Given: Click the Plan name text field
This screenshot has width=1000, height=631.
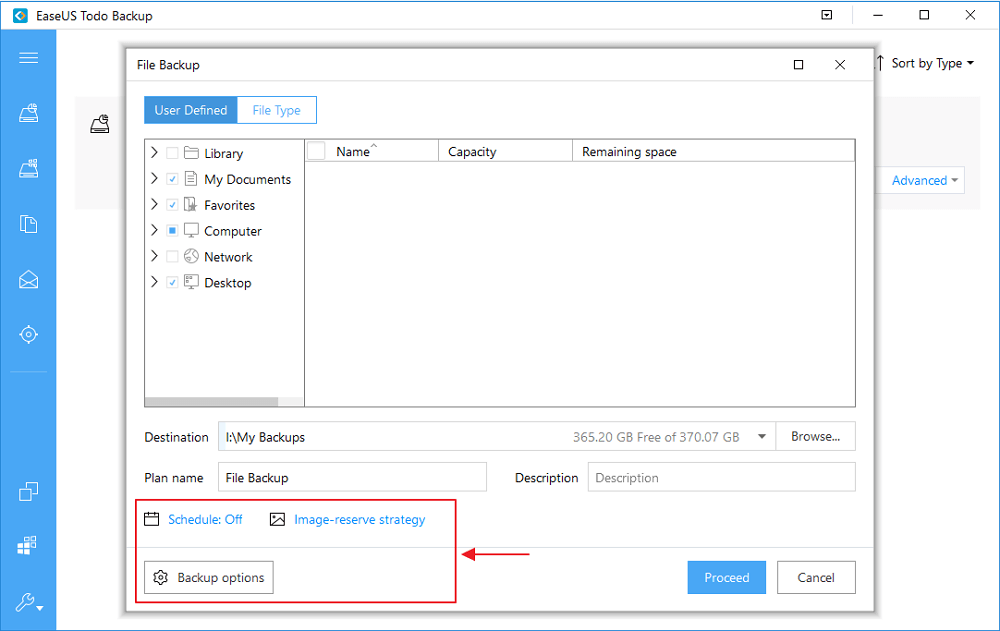Looking at the screenshot, I should pos(352,477).
